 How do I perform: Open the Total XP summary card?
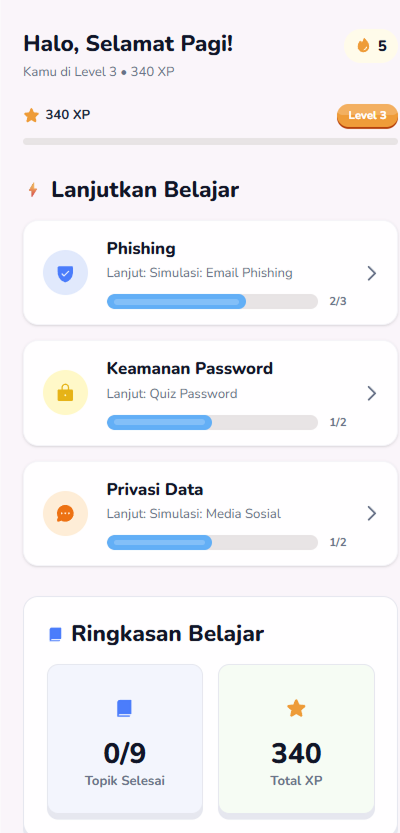point(296,741)
